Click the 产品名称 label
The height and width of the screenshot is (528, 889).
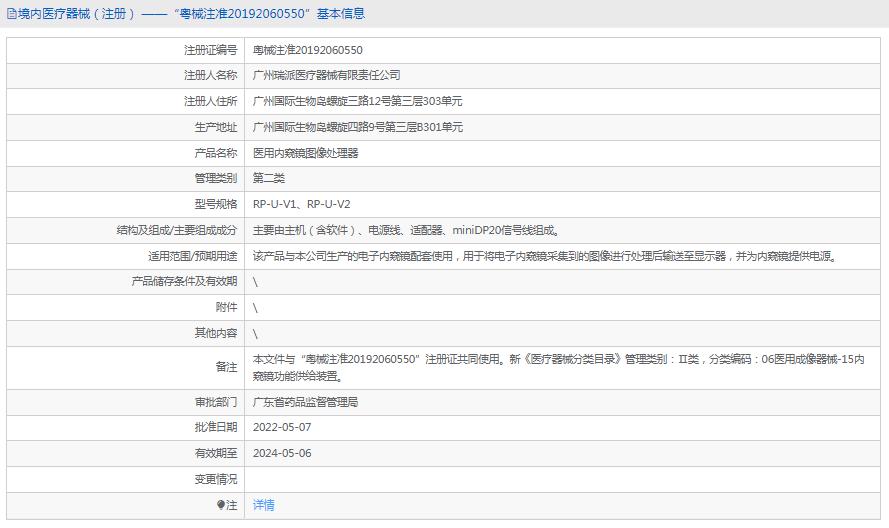tap(216, 153)
